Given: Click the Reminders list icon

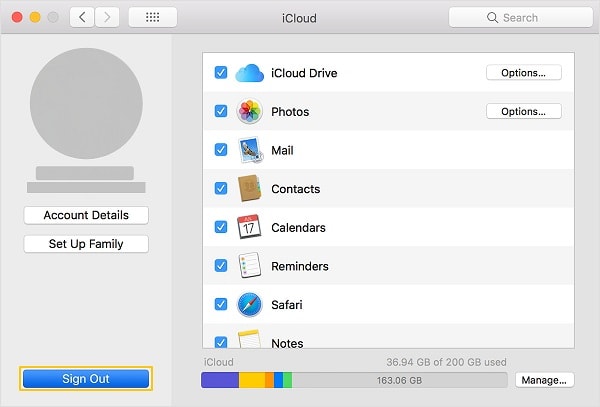Looking at the screenshot, I should click(x=249, y=266).
